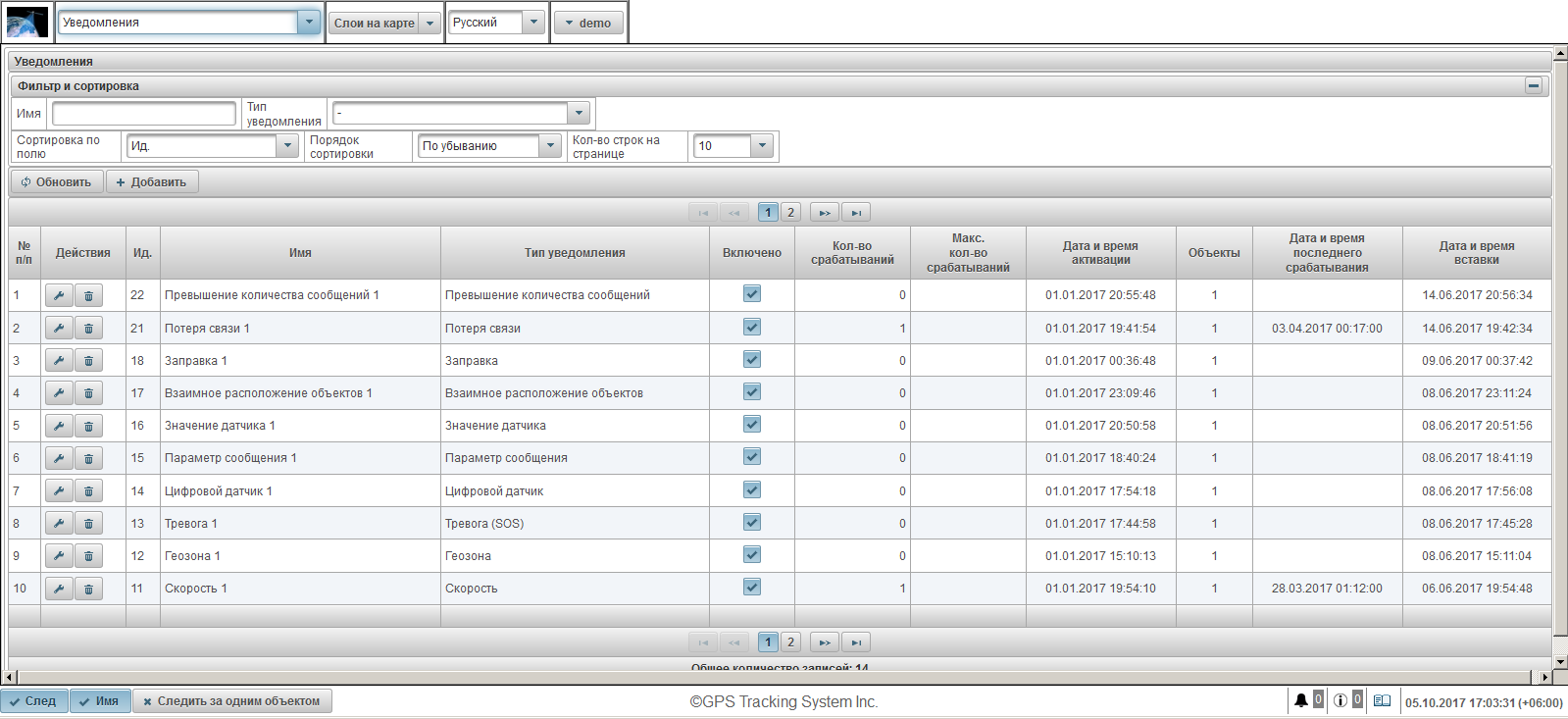Expand the Порядок сортировки dropdown
This screenshot has width=1568, height=719.
[x=550, y=146]
